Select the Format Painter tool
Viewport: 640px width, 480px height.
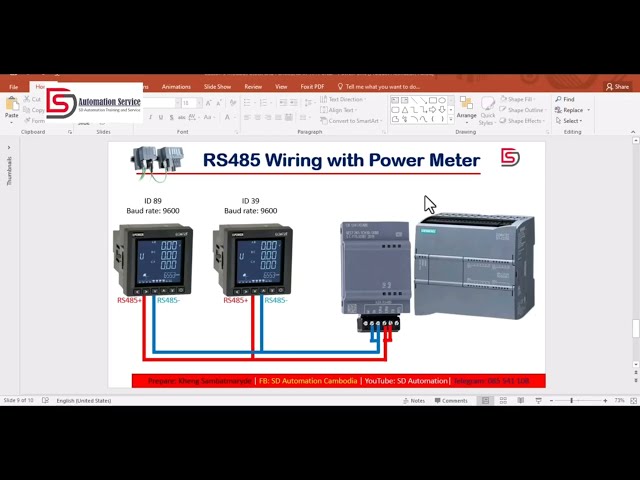click(34, 121)
